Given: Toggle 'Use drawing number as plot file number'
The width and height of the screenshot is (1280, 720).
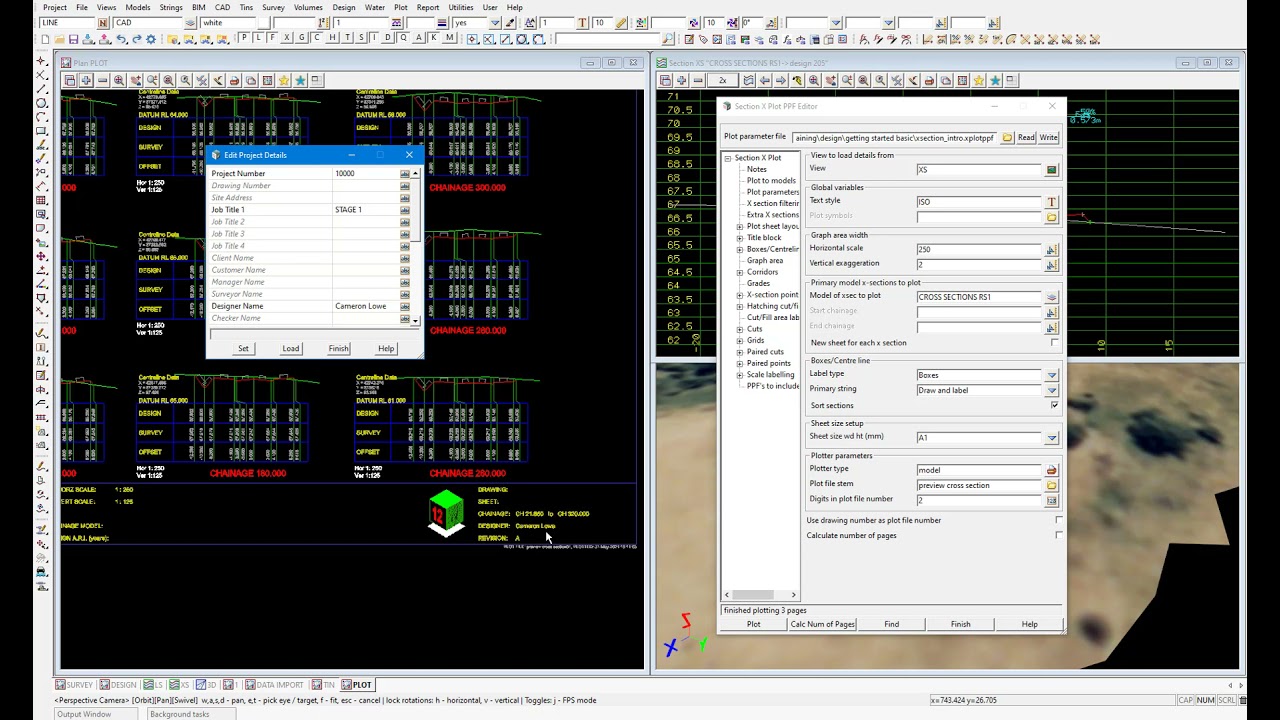Looking at the screenshot, I should [x=1059, y=520].
